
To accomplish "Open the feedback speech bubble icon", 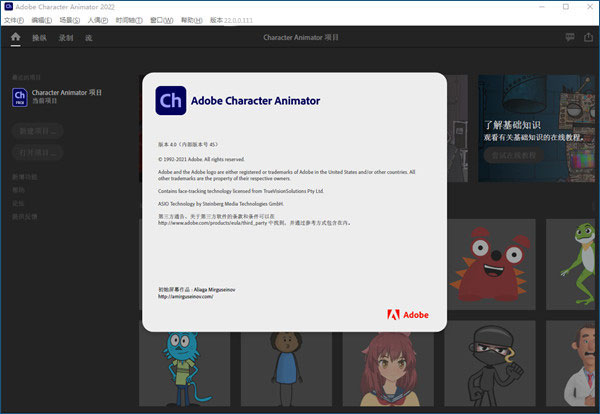I will click(x=569, y=37).
